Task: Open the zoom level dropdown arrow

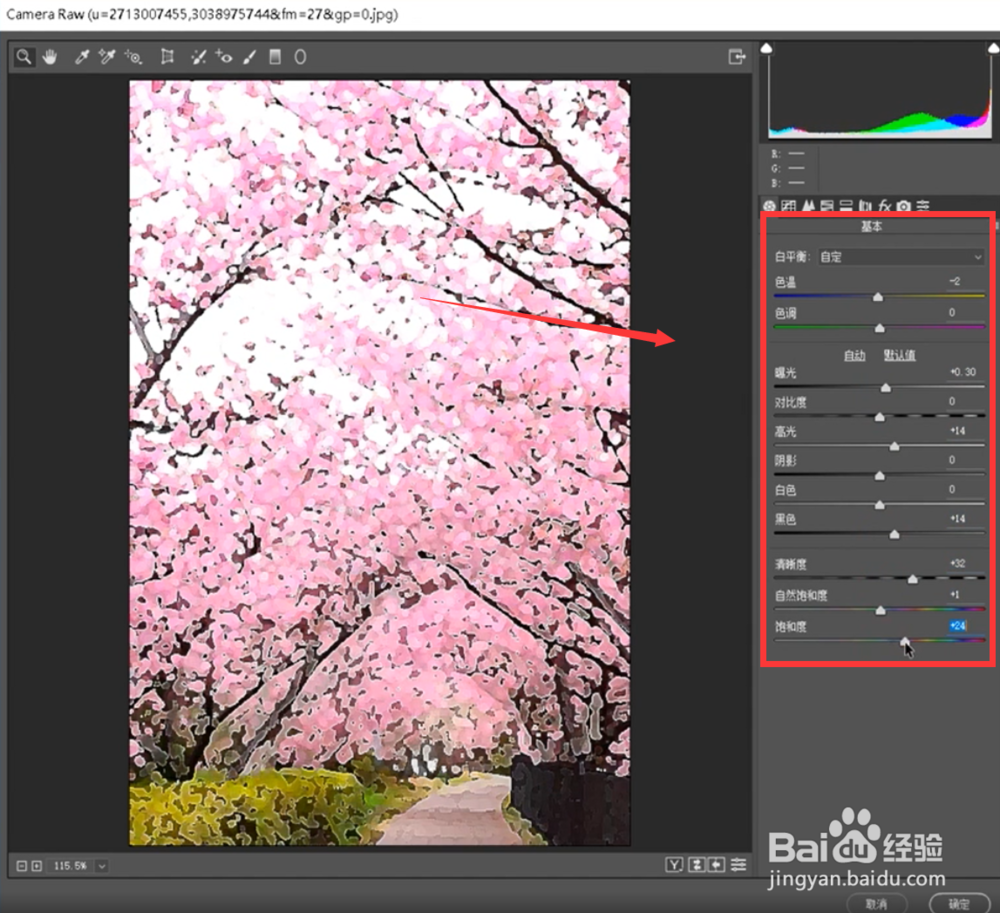Action: [102, 866]
